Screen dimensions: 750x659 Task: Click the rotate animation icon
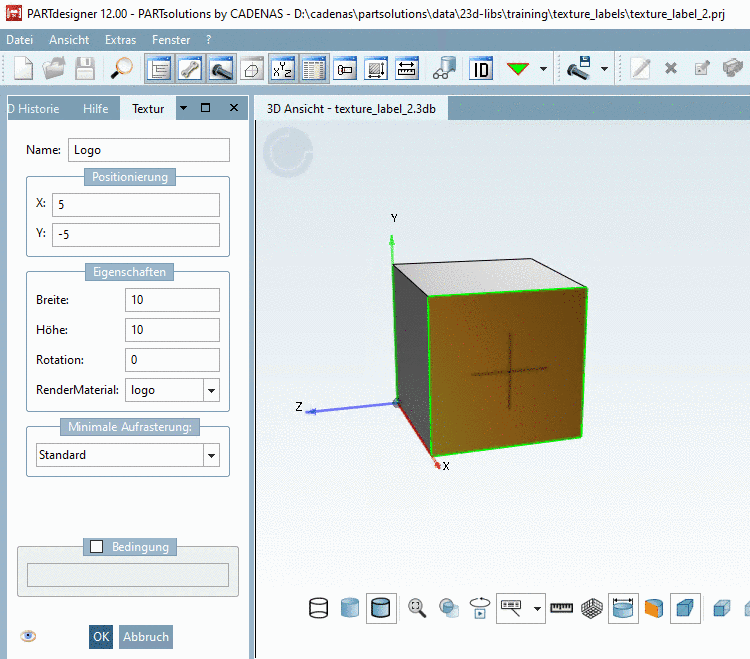tap(481, 607)
